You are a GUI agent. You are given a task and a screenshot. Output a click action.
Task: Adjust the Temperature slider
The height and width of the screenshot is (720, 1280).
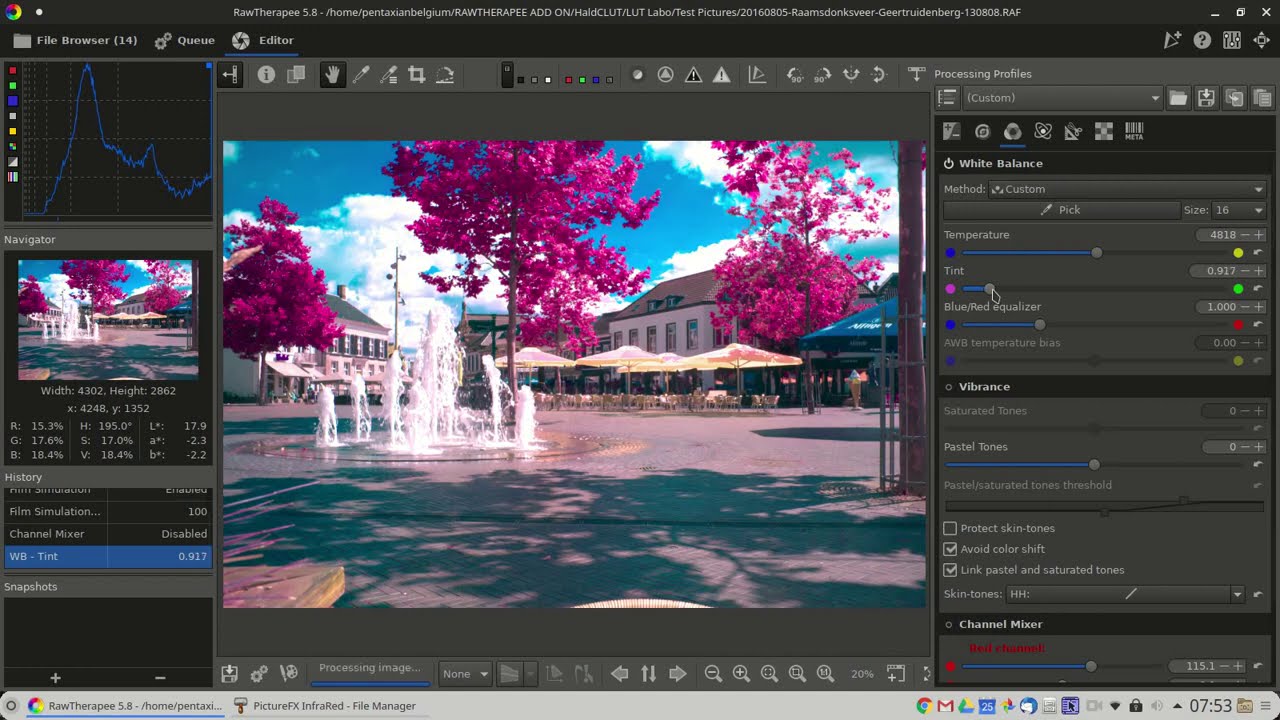pyautogui.click(x=1097, y=253)
